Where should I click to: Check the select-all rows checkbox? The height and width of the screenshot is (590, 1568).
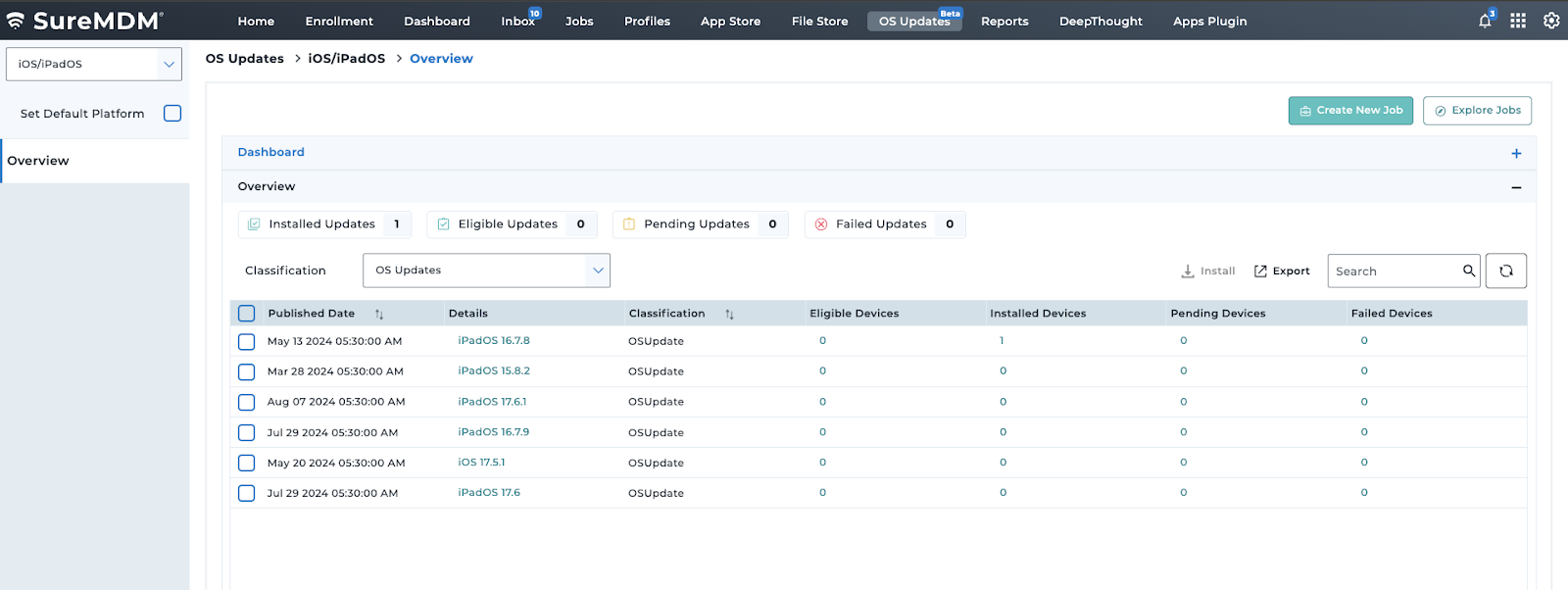coord(247,314)
